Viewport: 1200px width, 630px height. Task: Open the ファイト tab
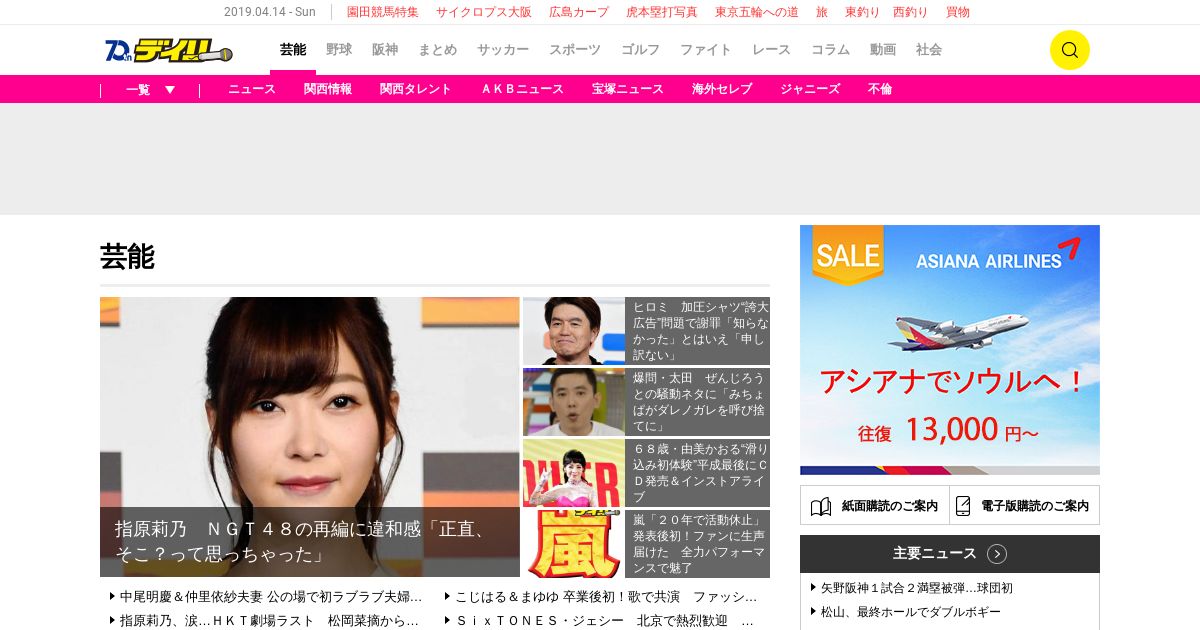point(706,50)
